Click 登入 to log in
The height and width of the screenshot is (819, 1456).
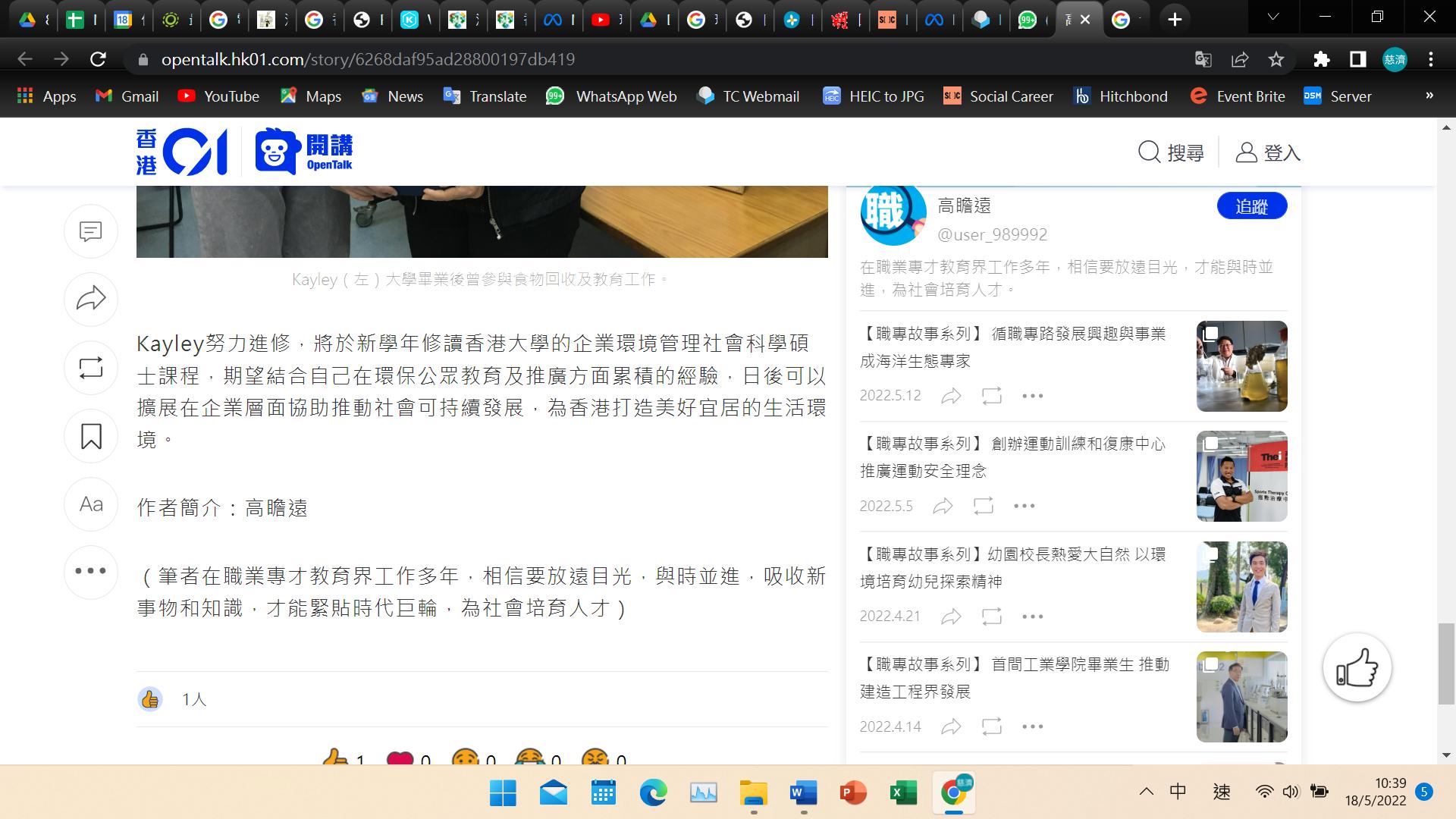point(1268,152)
